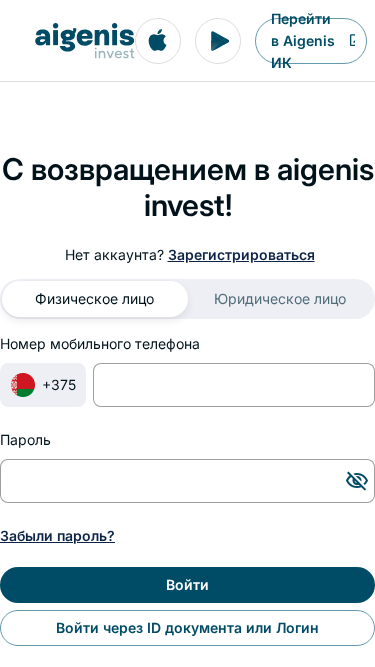Click the Перейти в Aigenis ИК button
The image size is (375, 667).
tap(311, 41)
